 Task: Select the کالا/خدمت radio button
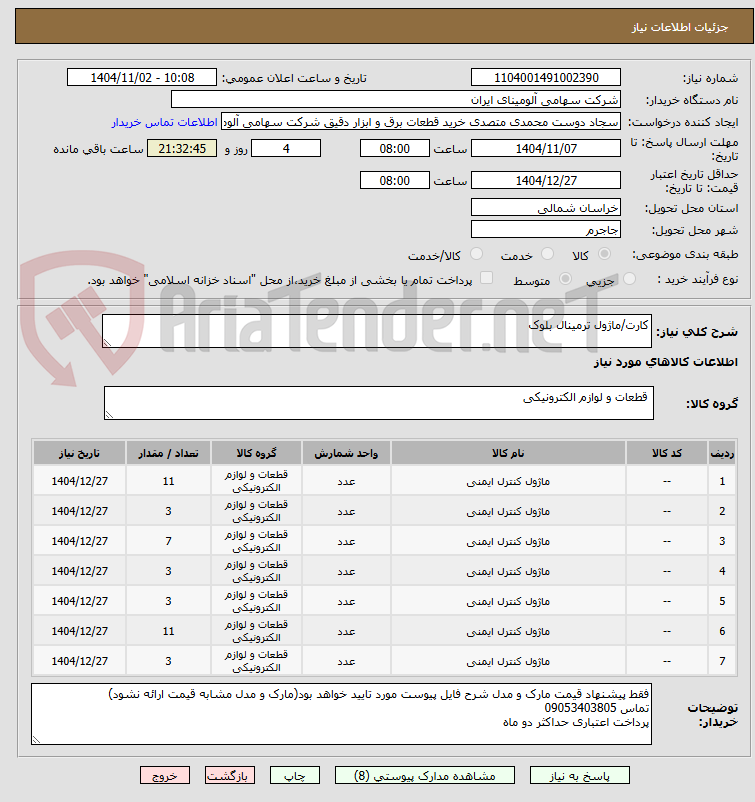476,254
